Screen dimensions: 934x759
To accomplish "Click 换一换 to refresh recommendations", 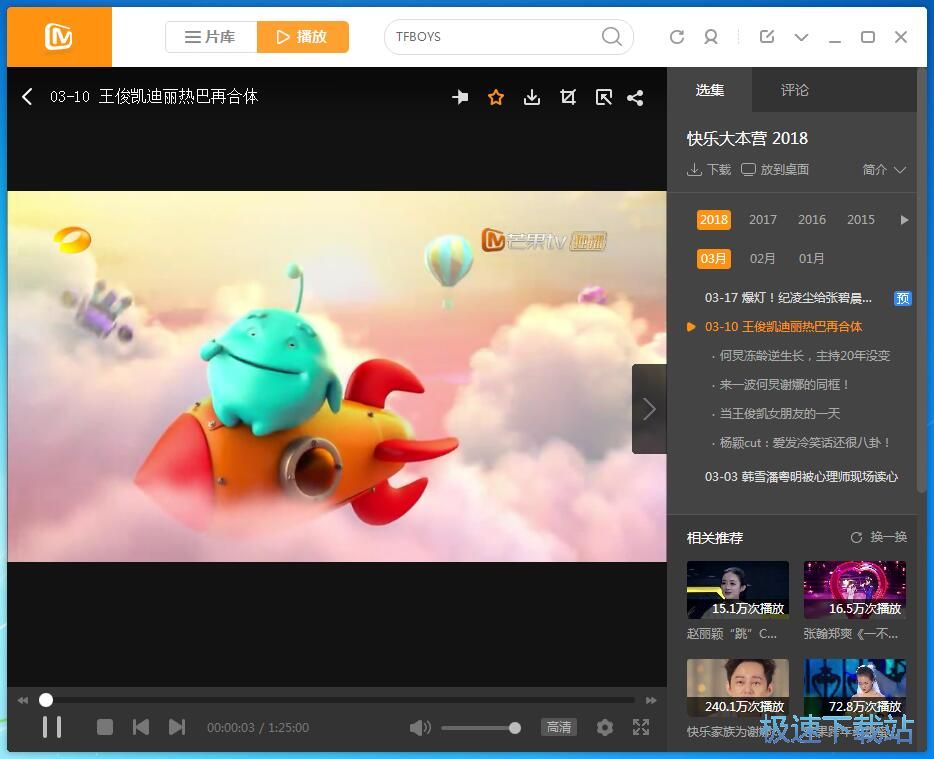I will pos(879,537).
